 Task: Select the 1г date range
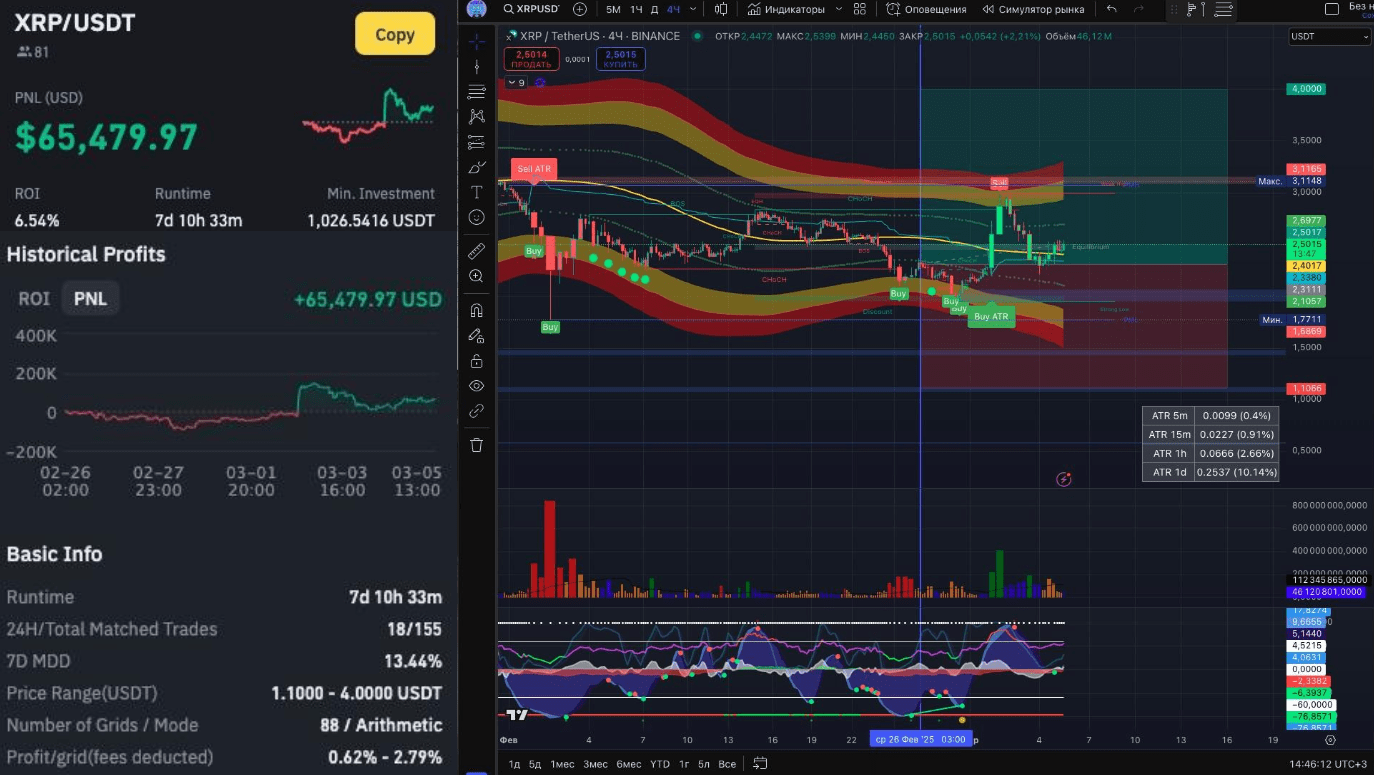(684, 764)
